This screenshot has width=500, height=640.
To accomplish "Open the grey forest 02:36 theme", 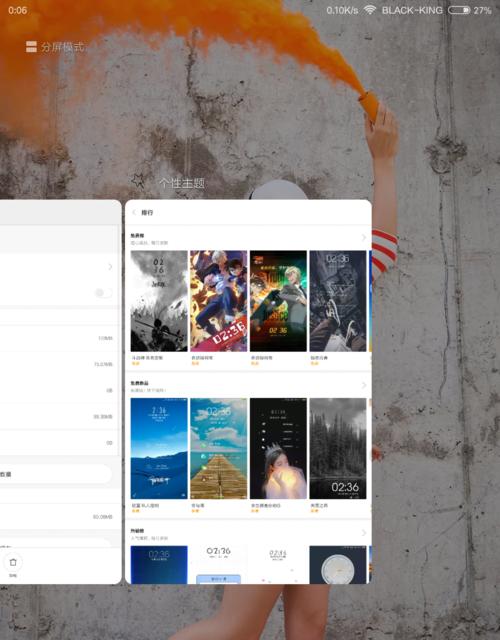I will (x=338, y=449).
